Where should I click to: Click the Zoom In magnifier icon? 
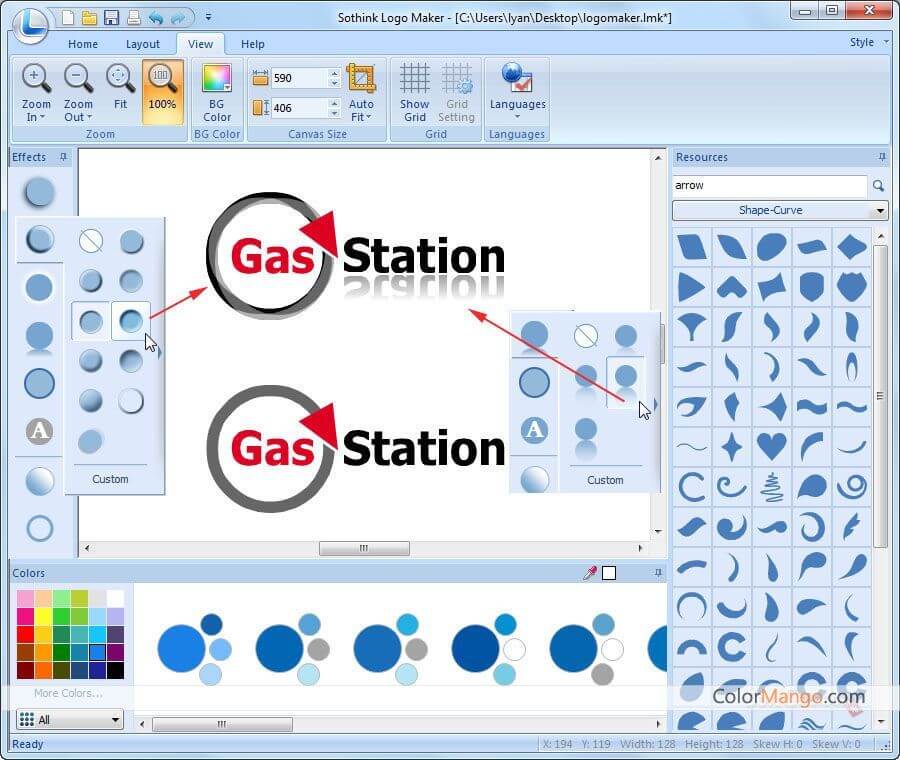(36, 78)
